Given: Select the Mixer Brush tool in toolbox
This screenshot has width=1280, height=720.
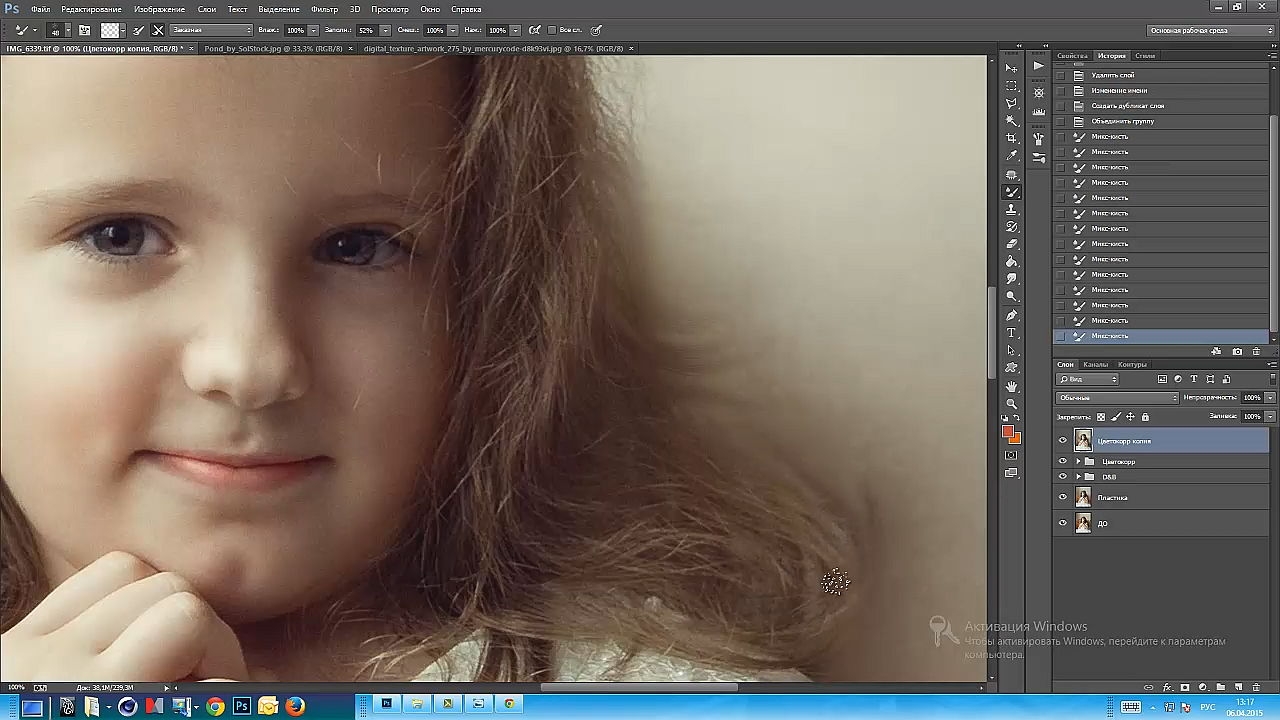Looking at the screenshot, I should (x=1012, y=191).
